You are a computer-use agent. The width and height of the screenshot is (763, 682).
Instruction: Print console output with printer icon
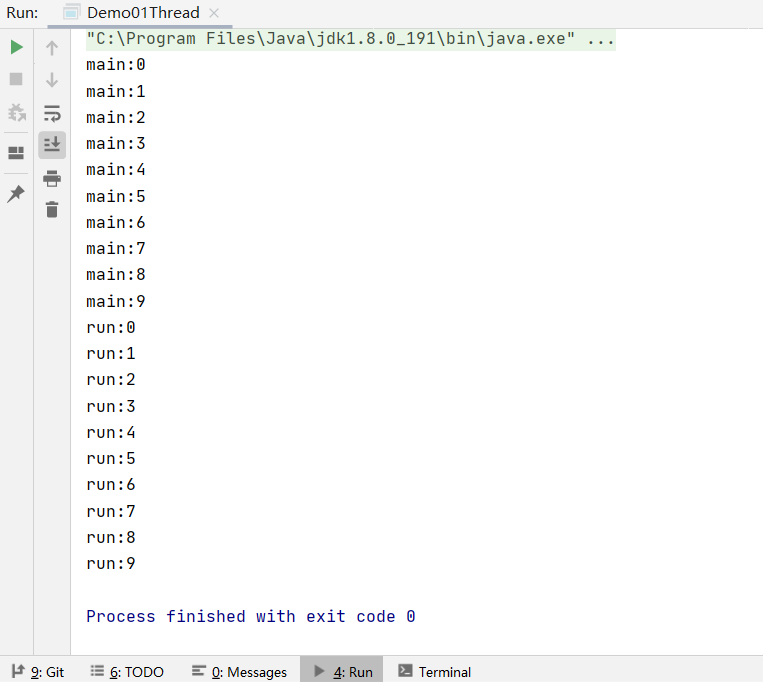(52, 179)
